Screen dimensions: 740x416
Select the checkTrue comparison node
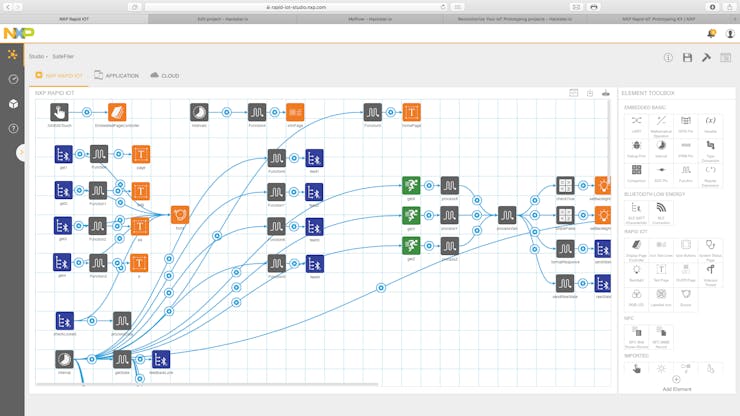[565, 186]
